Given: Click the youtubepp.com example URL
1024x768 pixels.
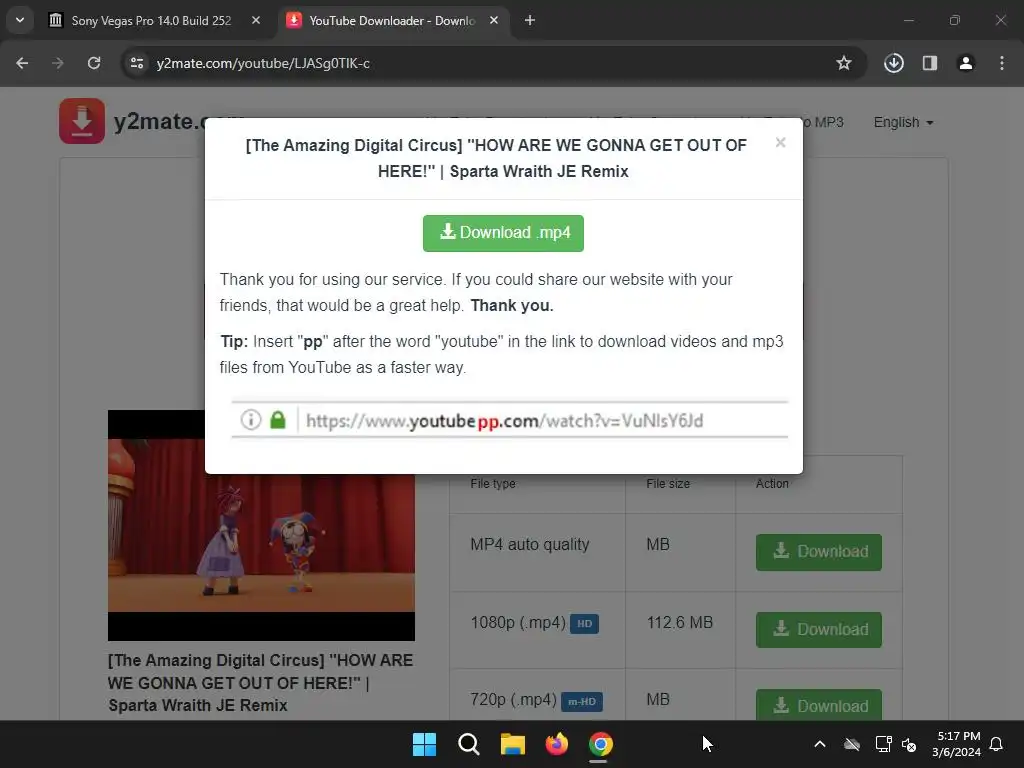Looking at the screenshot, I should pos(505,421).
